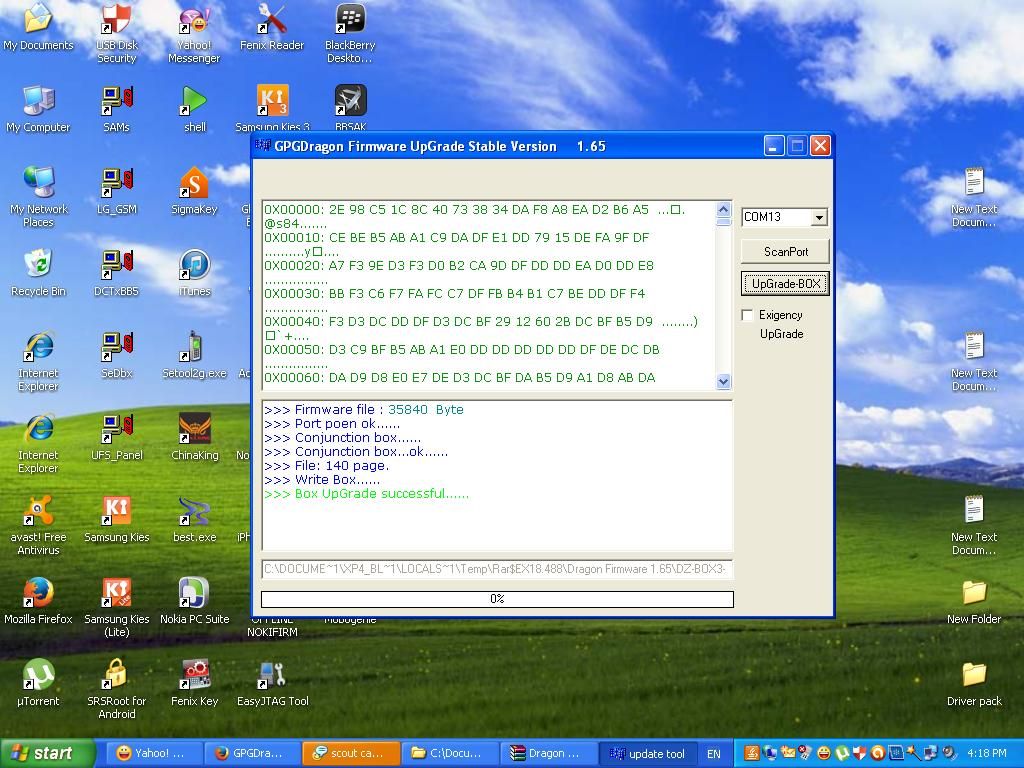Image resolution: width=1024 pixels, height=768 pixels.
Task: Select the USB Disk Security desktop icon
Action: 116,33
